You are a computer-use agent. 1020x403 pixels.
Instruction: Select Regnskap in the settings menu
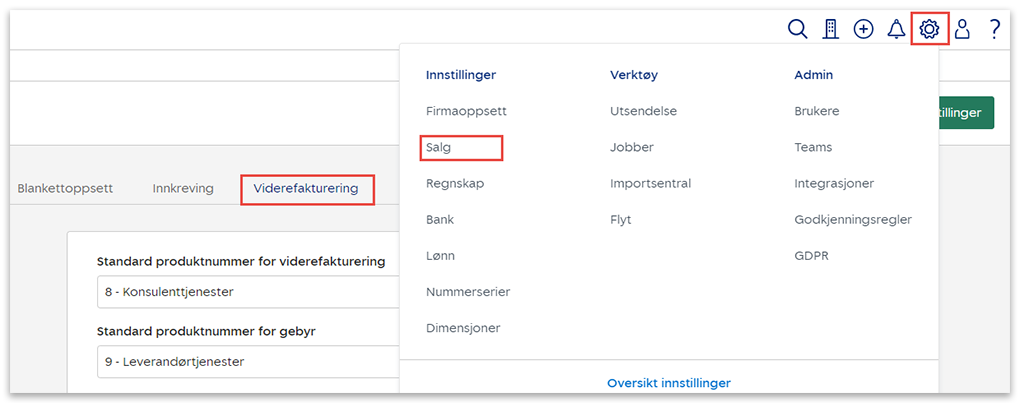click(x=455, y=184)
